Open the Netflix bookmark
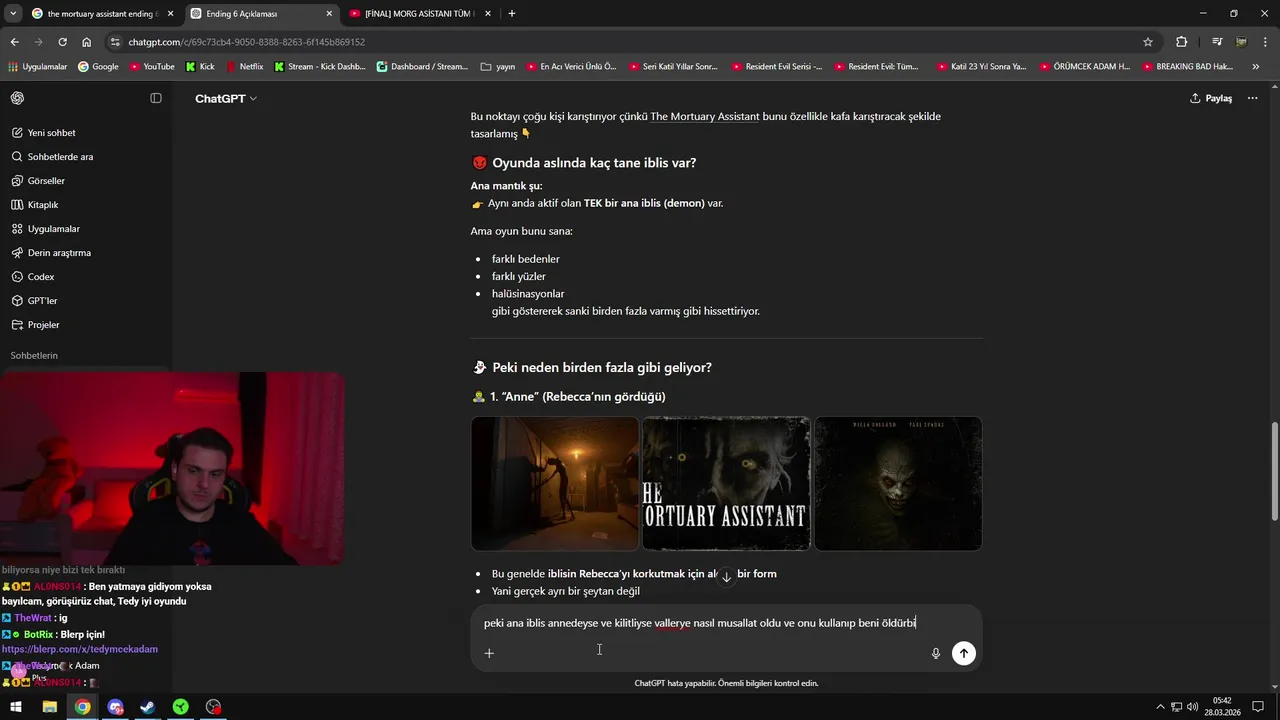 (x=245, y=67)
